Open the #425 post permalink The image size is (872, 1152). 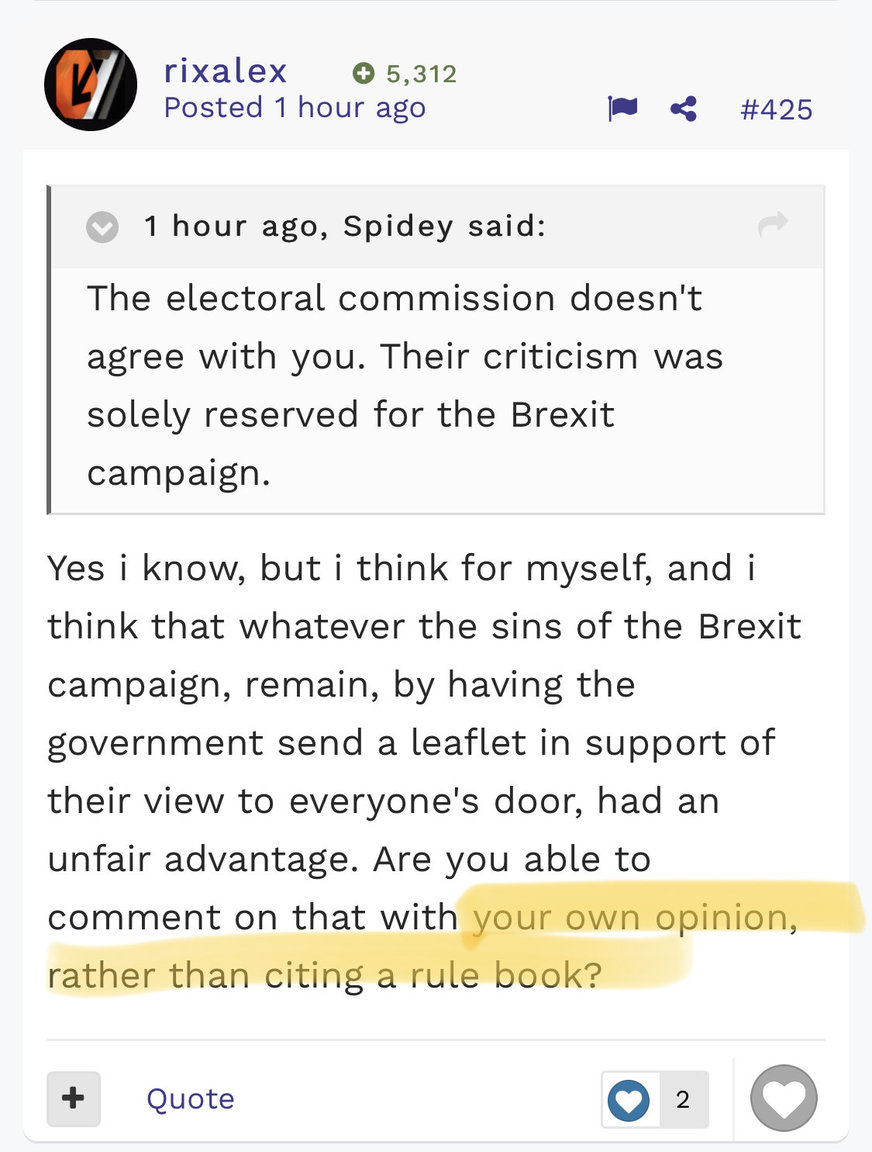(x=776, y=108)
